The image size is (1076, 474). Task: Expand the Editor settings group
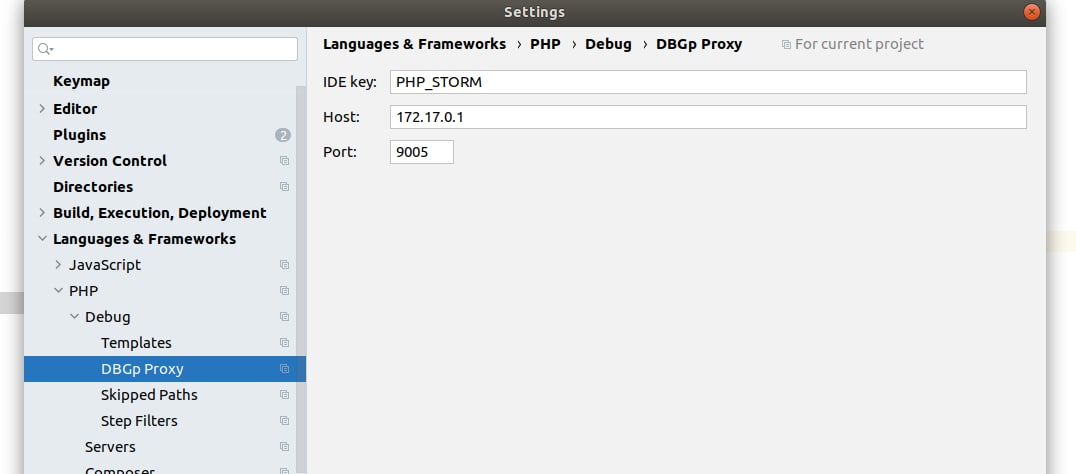tap(42, 108)
